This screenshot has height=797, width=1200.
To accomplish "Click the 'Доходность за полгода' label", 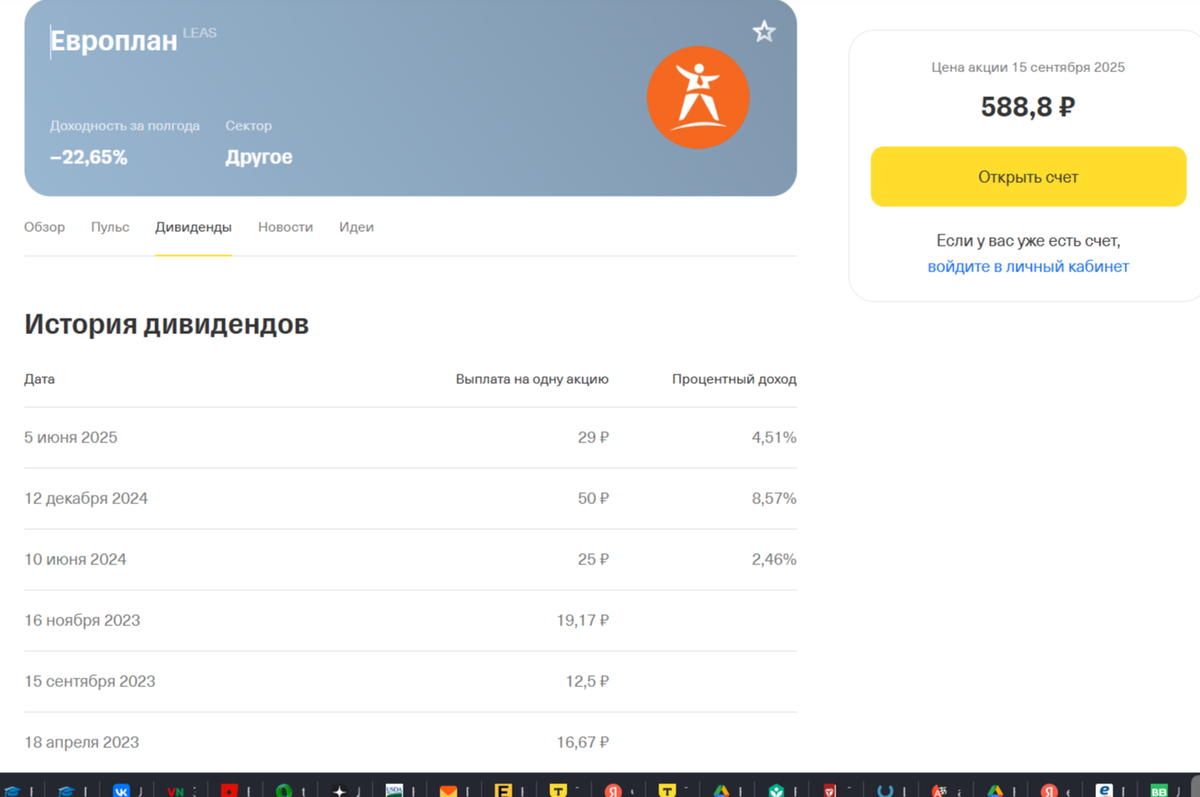I will click(x=125, y=126).
